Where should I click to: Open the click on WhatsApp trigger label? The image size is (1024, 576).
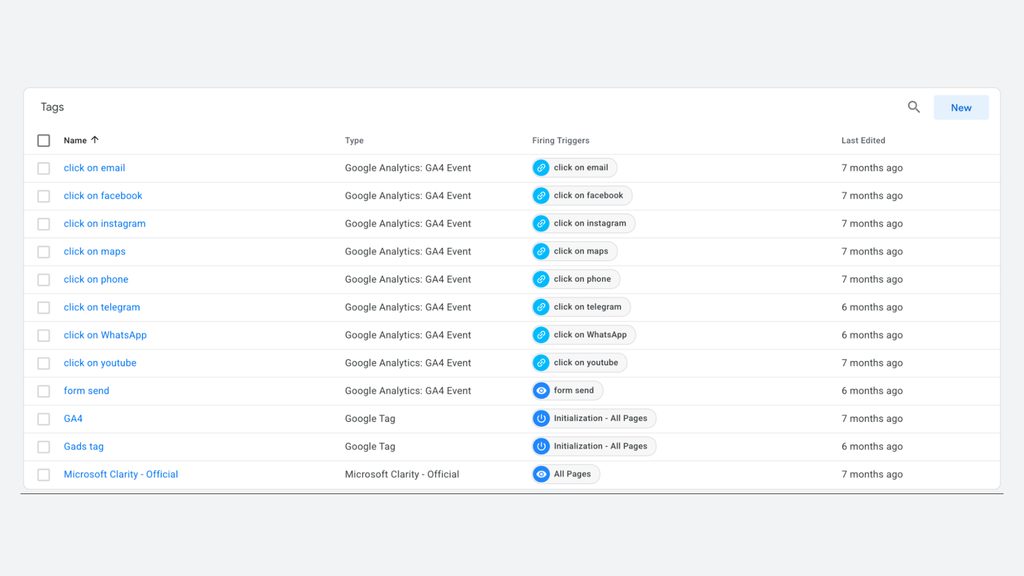tap(590, 335)
